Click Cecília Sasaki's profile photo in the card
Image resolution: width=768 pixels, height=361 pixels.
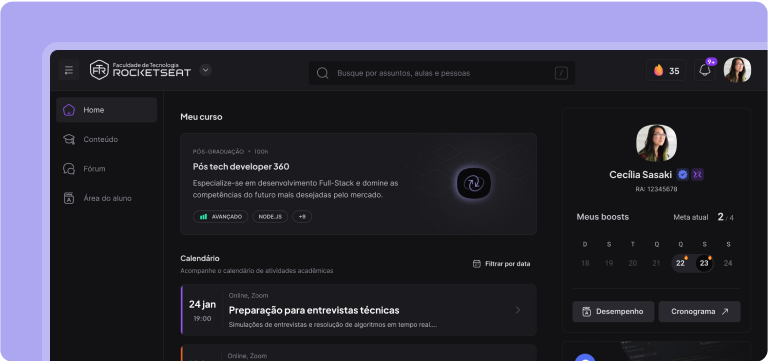pos(656,143)
